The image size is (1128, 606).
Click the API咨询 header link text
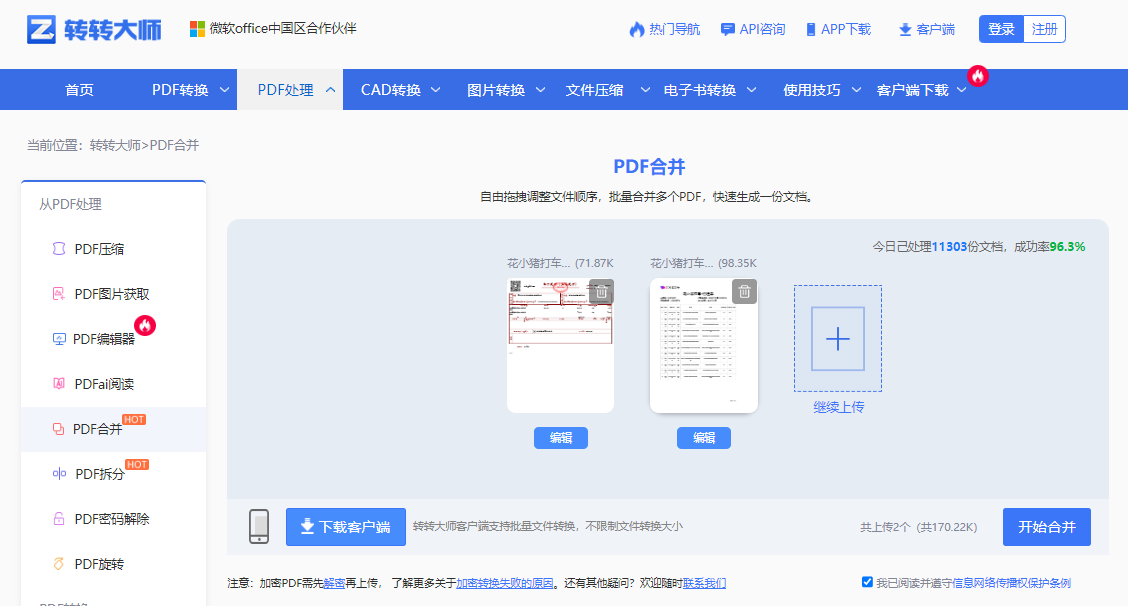tap(762, 30)
